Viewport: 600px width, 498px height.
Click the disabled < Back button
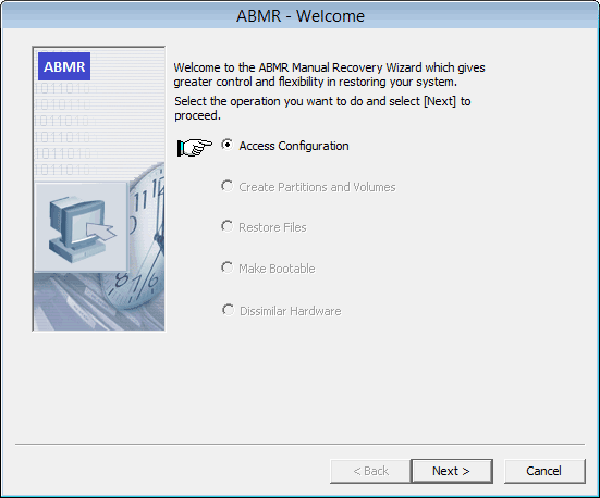(x=370, y=471)
